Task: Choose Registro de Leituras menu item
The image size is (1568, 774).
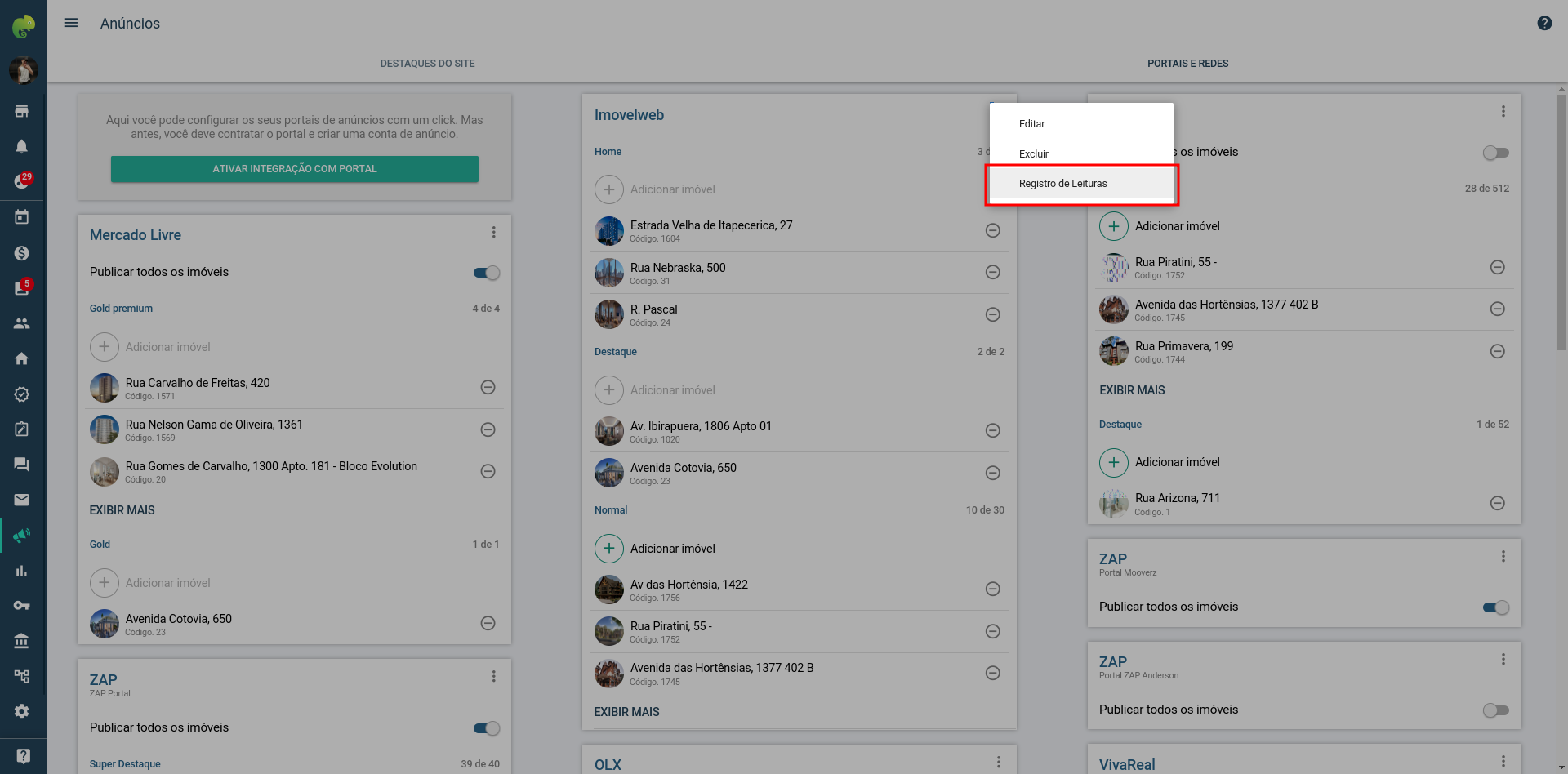Action: (1081, 184)
